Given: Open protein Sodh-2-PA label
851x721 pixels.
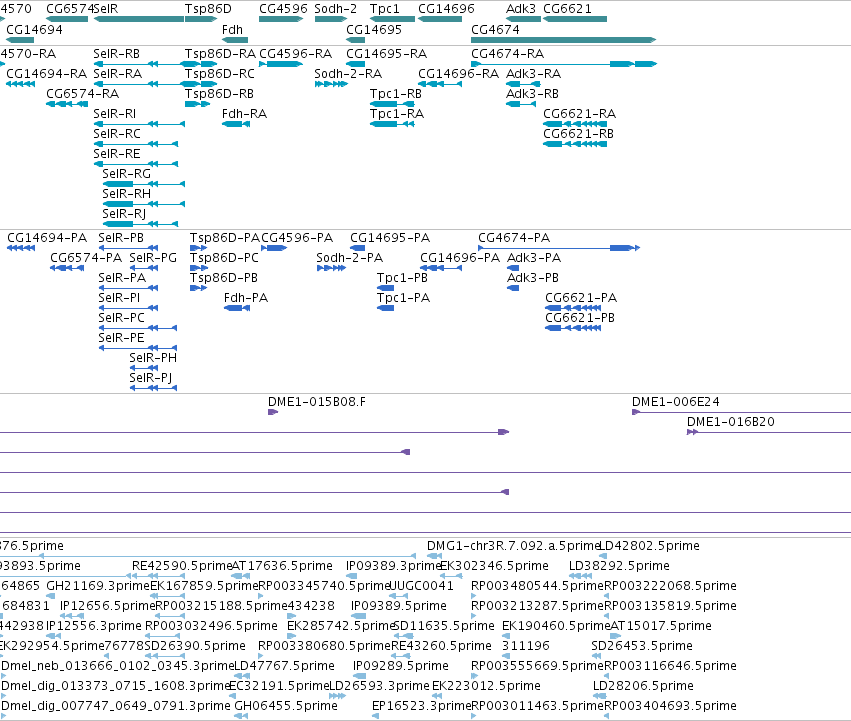Looking at the screenshot, I should [350, 258].
